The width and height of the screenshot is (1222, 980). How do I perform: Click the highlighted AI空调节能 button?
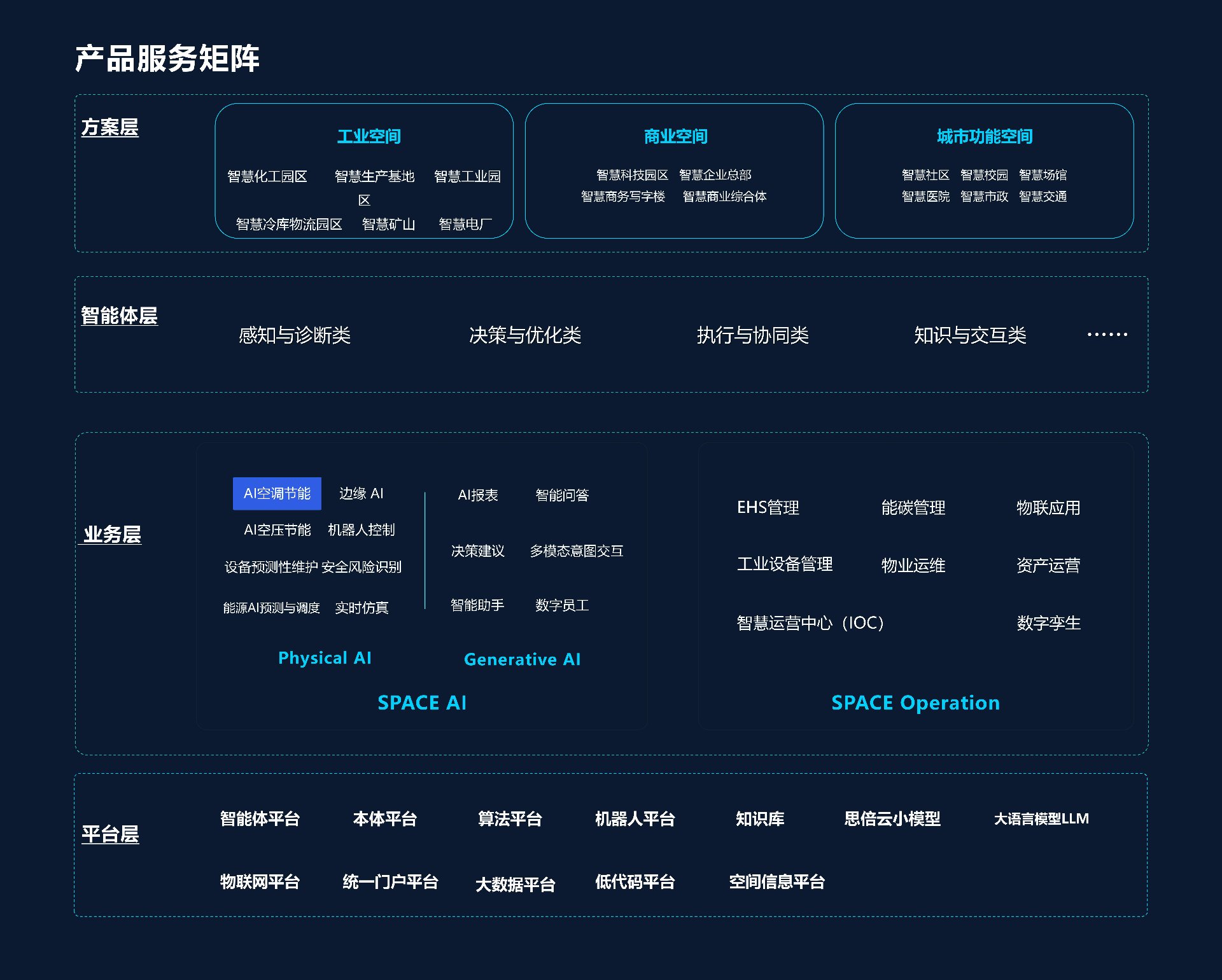click(277, 494)
